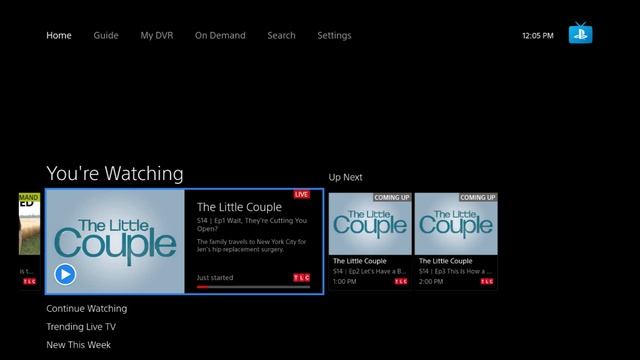Click the 12:05 PM clock

pyautogui.click(x=538, y=36)
